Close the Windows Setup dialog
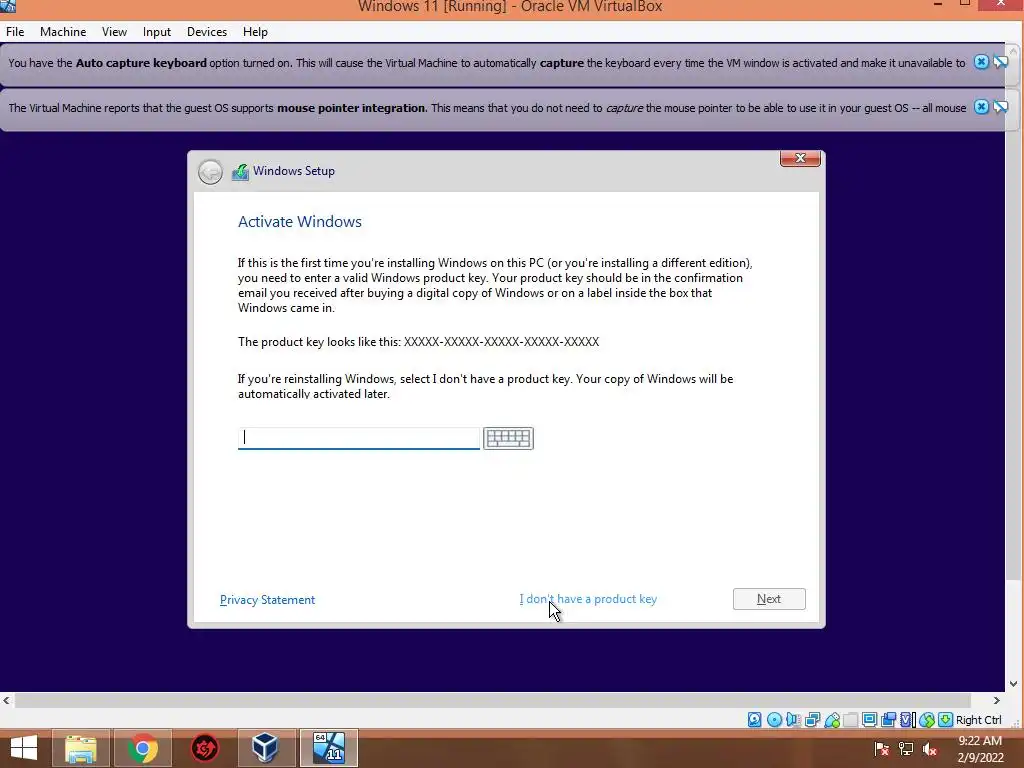 click(800, 158)
